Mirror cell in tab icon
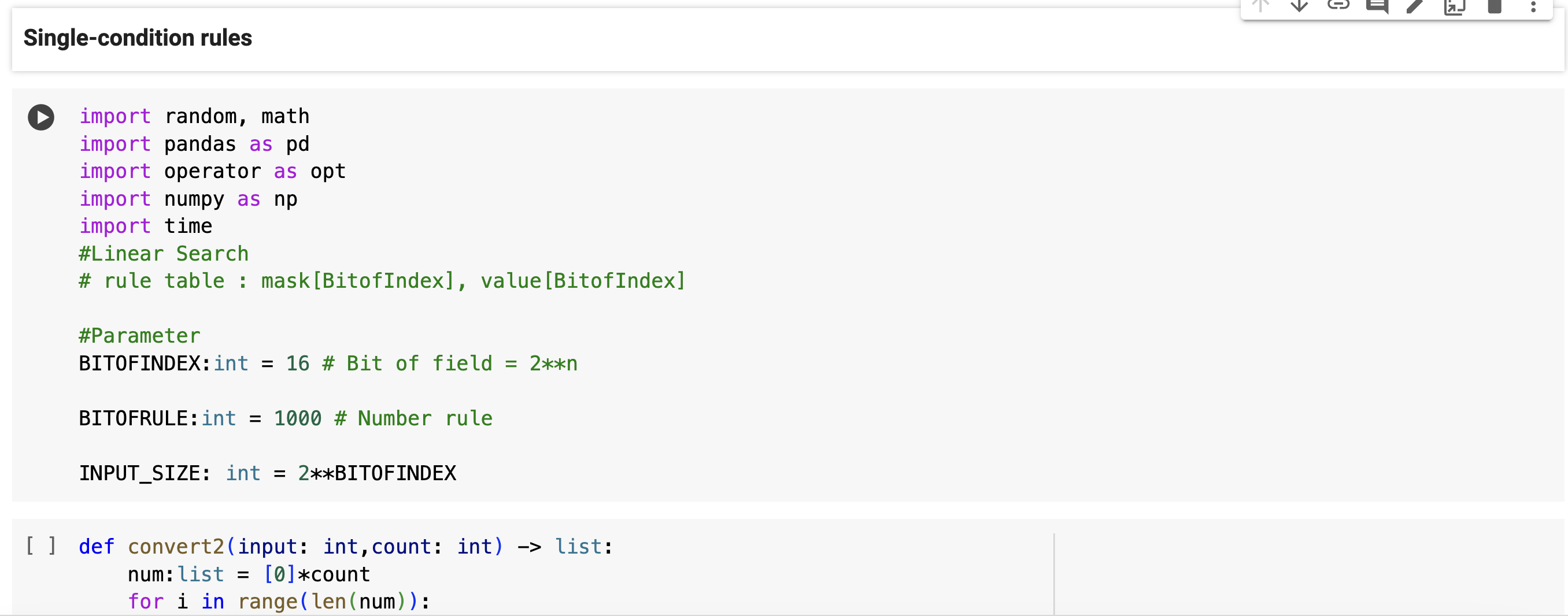The width and height of the screenshot is (1568, 616). coord(1455,7)
